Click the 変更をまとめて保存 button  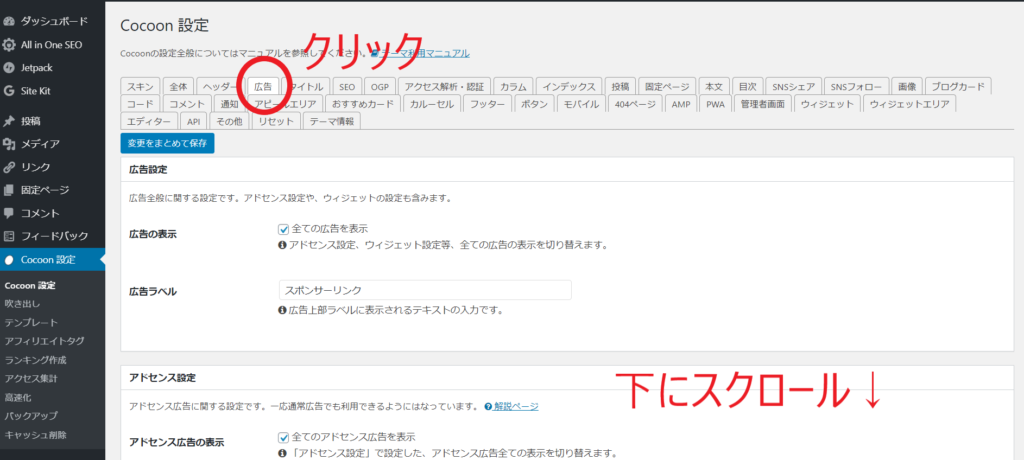(167, 143)
